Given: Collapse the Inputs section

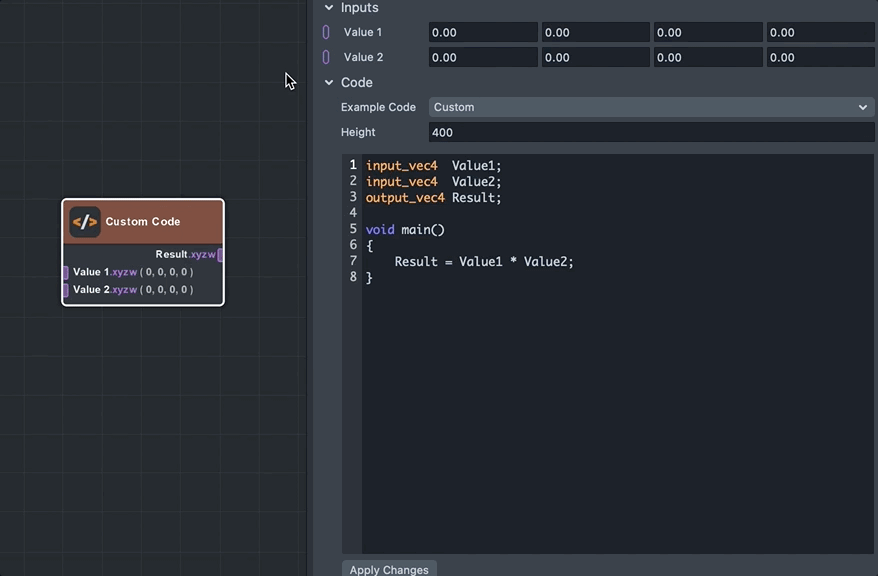Looking at the screenshot, I should [328, 7].
